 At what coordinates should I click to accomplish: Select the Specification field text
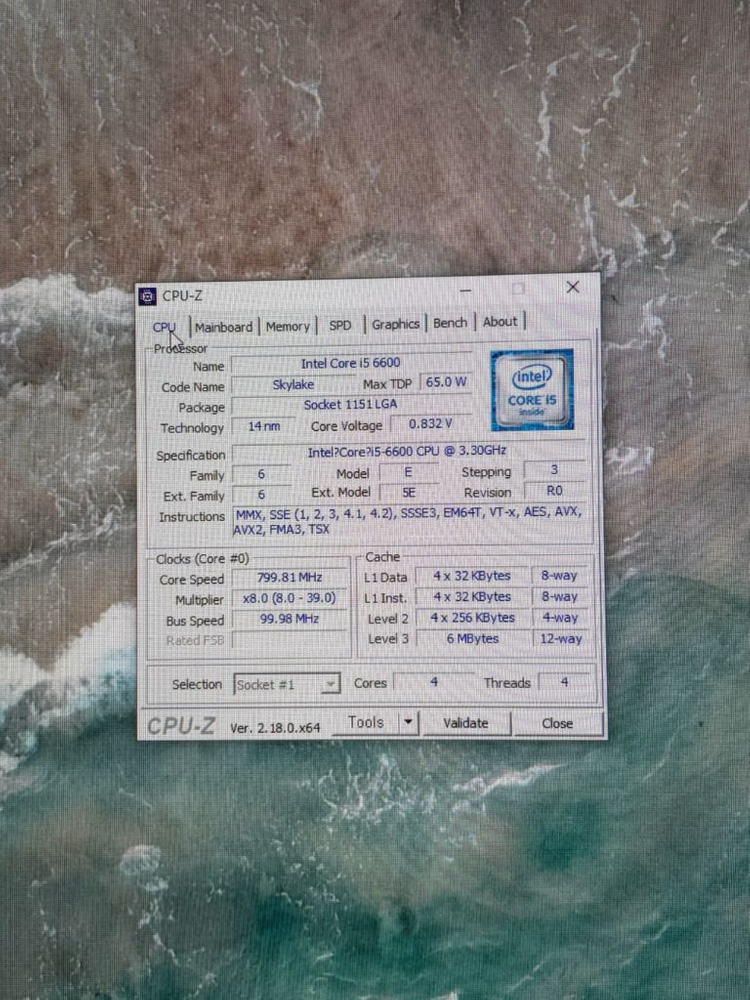(x=407, y=451)
